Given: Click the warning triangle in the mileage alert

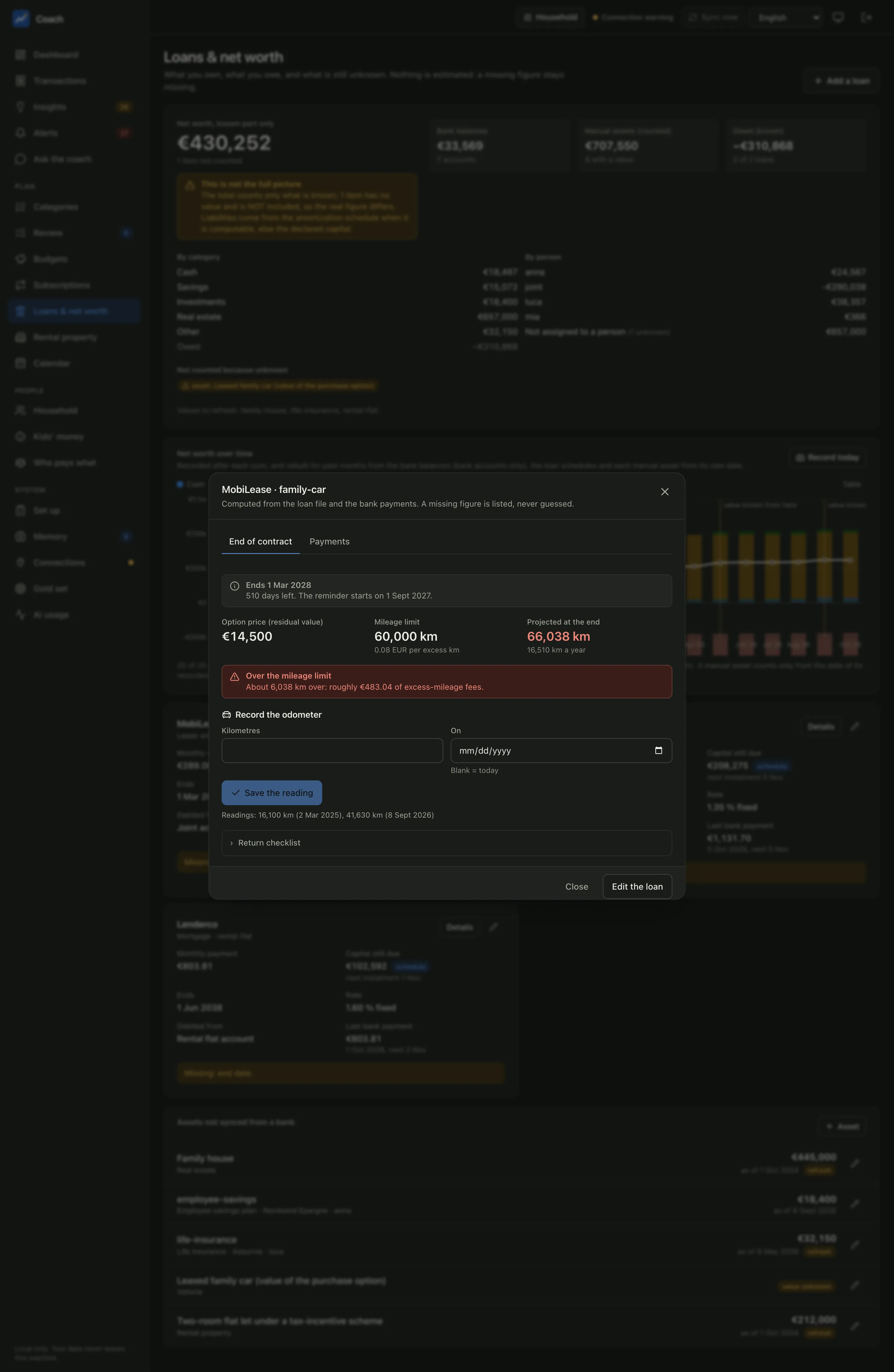Looking at the screenshot, I should click(235, 677).
